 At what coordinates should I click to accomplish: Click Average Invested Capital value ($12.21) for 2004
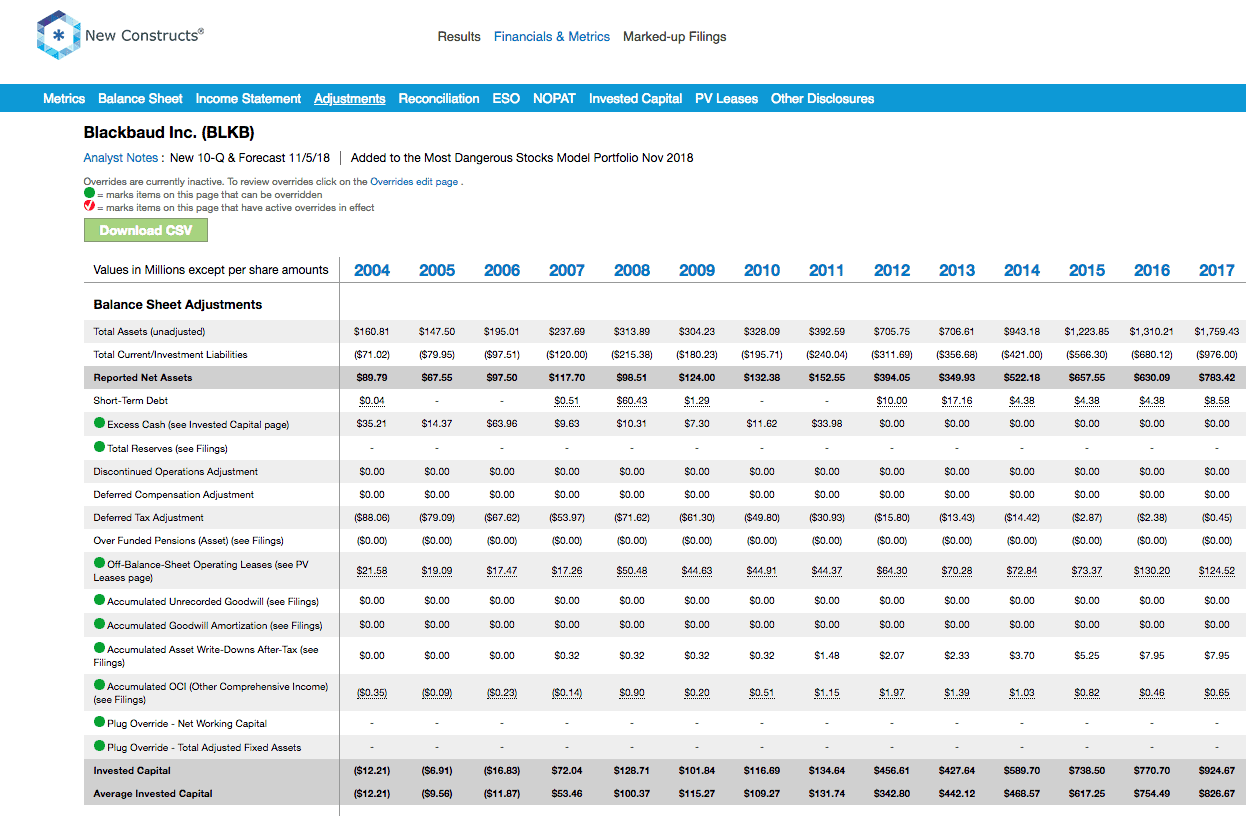(x=372, y=794)
